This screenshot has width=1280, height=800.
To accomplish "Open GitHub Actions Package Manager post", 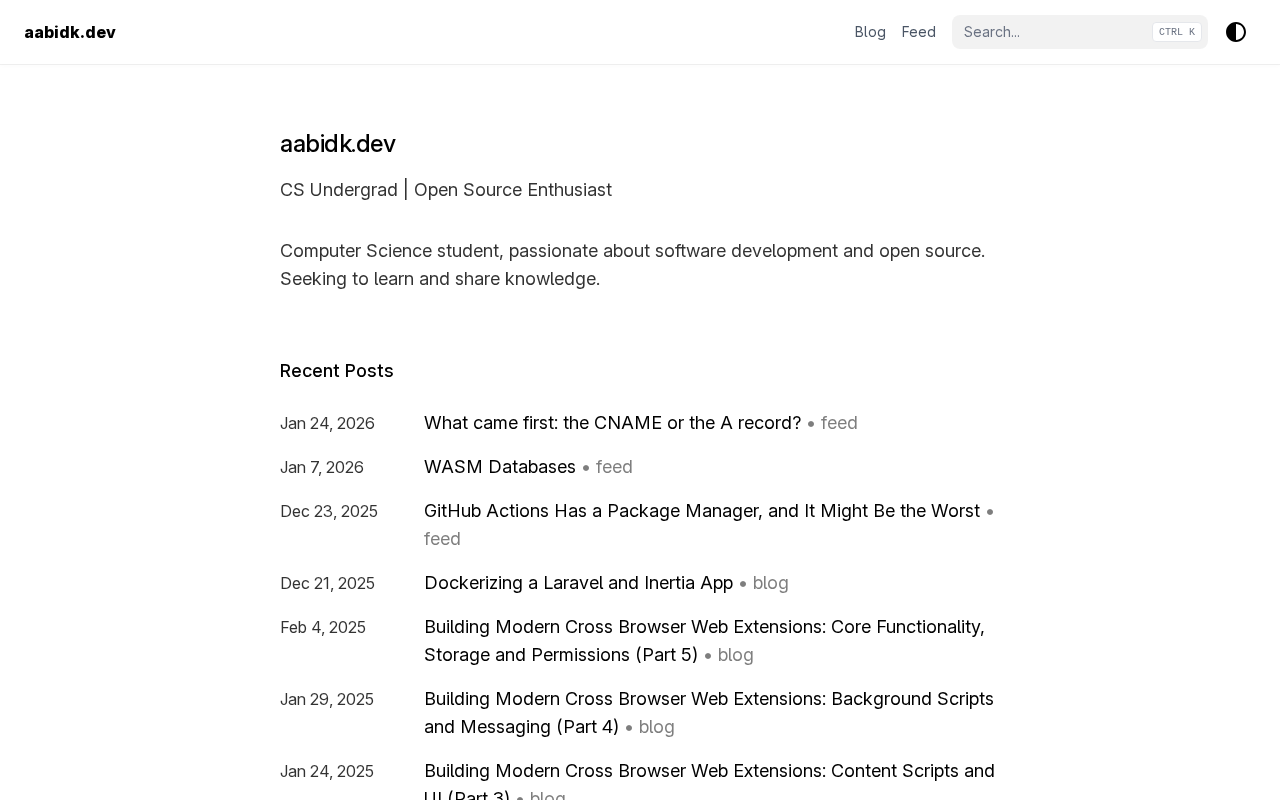I will [701, 511].
